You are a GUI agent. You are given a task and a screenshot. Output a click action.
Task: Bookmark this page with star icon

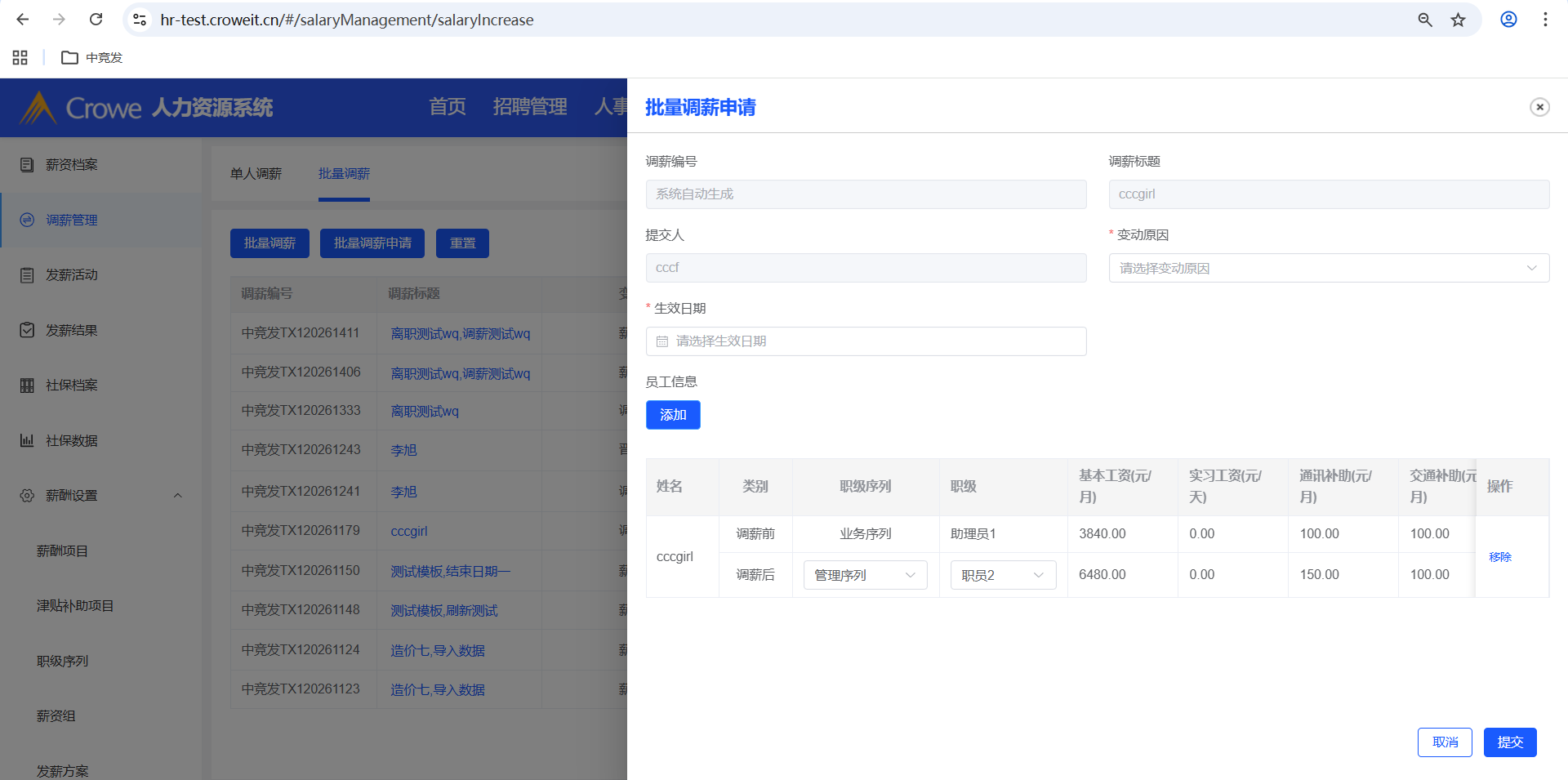pos(1458,20)
